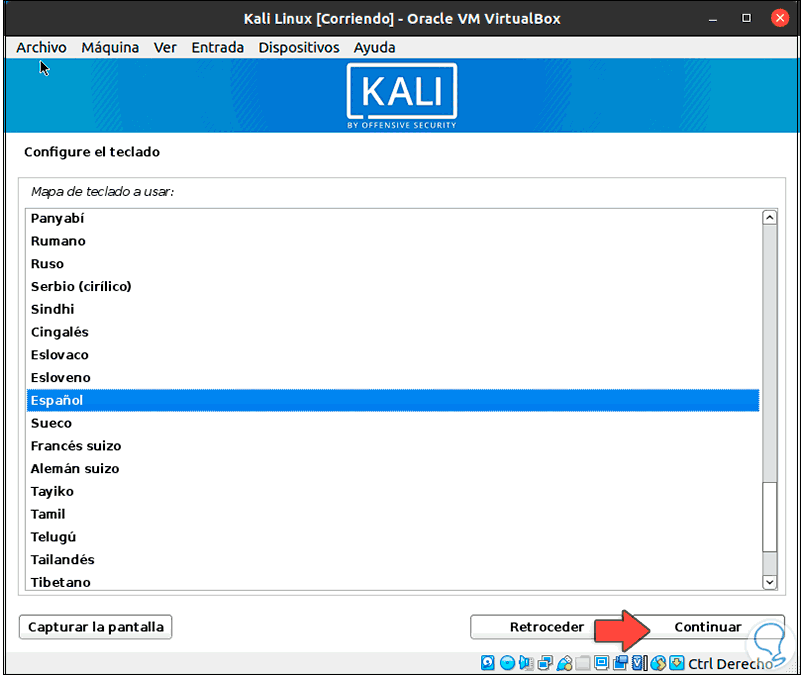Click the hard disk activity status icon
Screen dimensions: 804x675
coord(488,663)
